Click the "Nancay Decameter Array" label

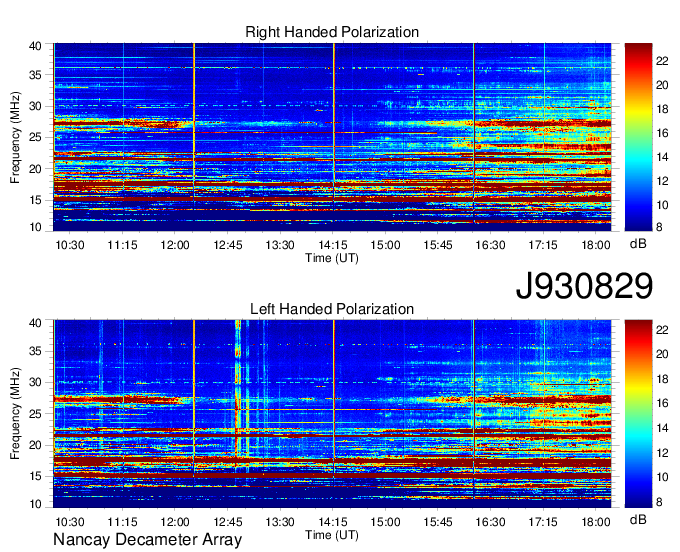pos(147,540)
